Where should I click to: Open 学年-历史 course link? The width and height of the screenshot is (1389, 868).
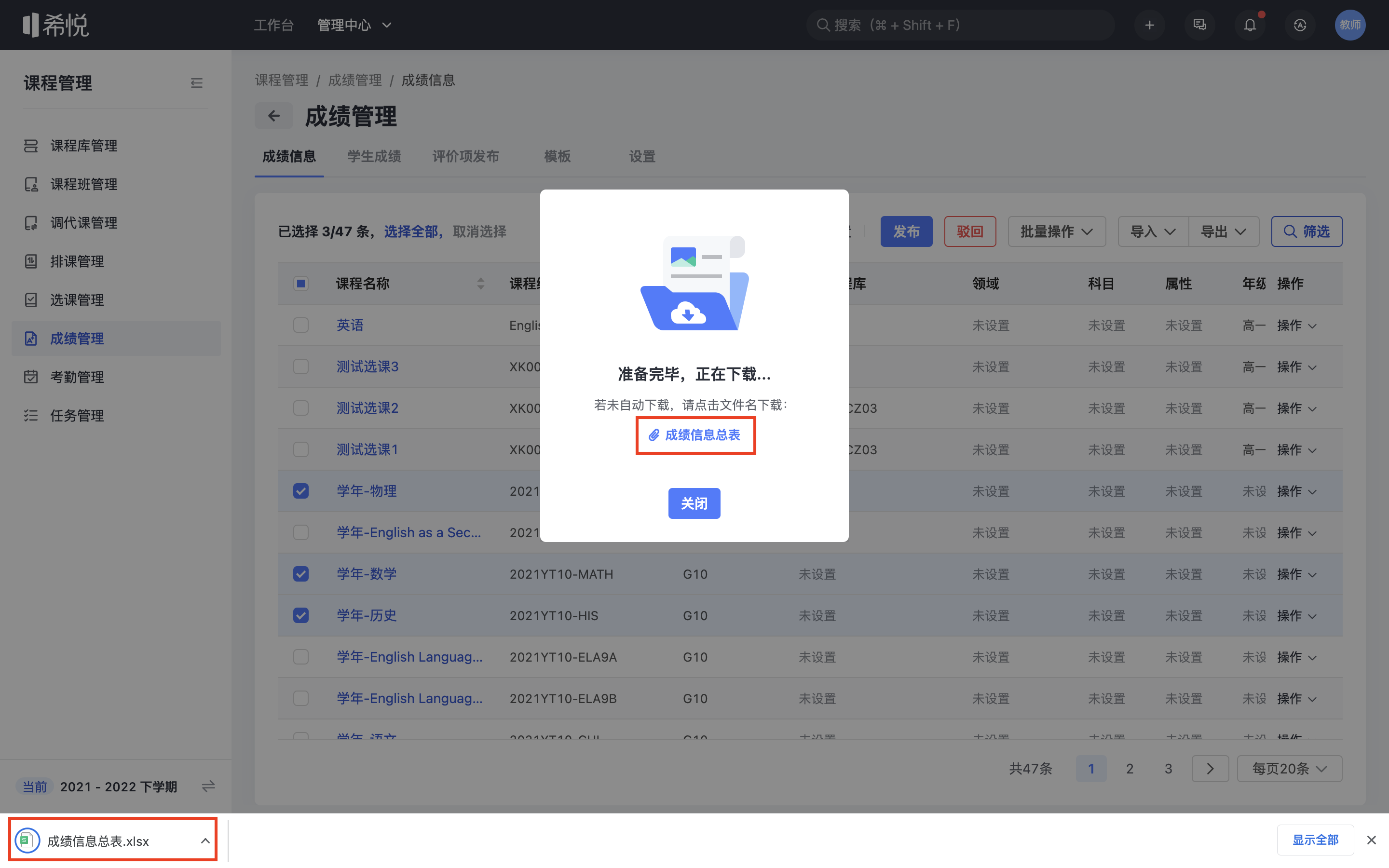(366, 615)
